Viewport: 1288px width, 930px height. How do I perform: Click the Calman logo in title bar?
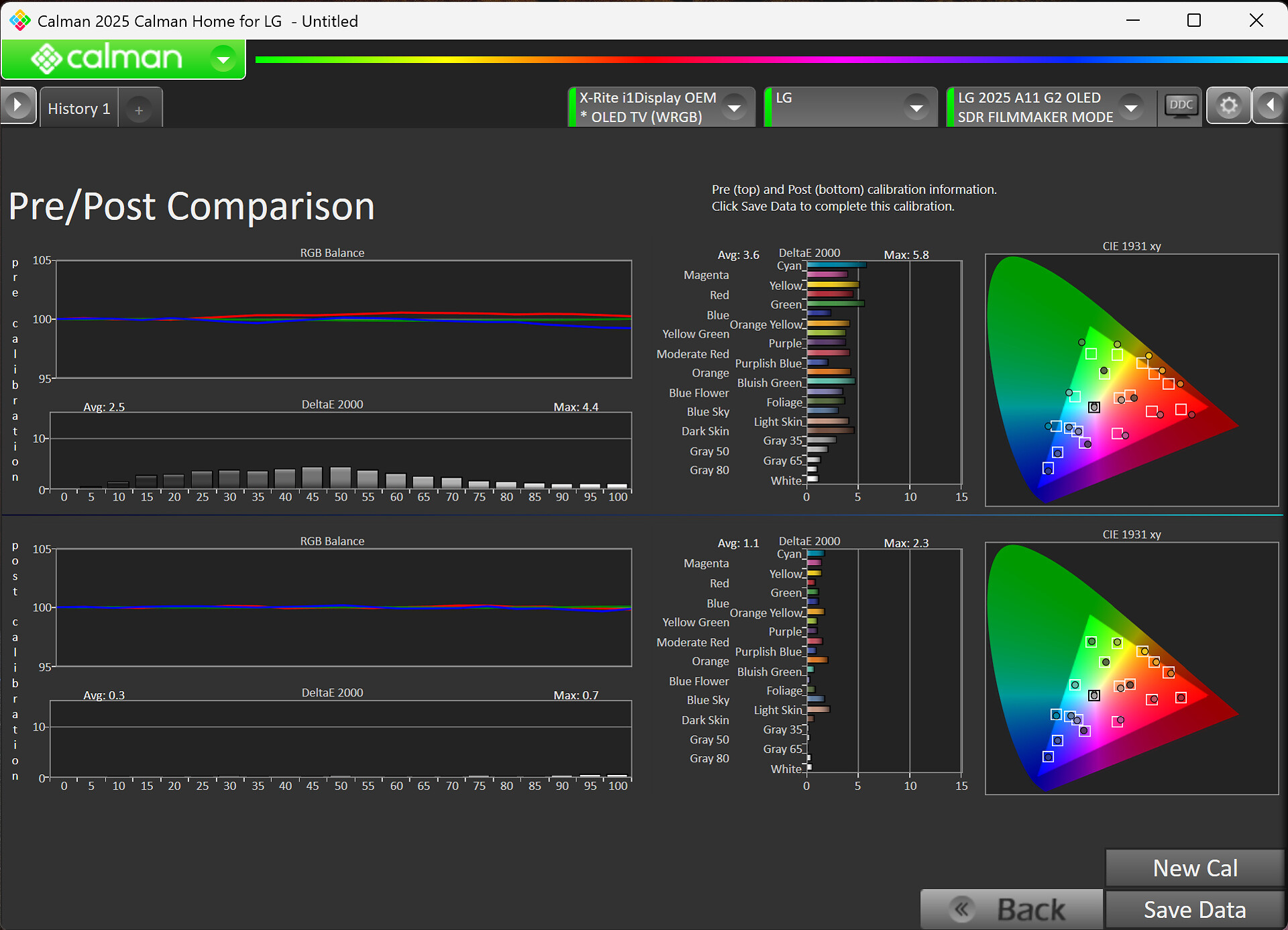(19, 21)
